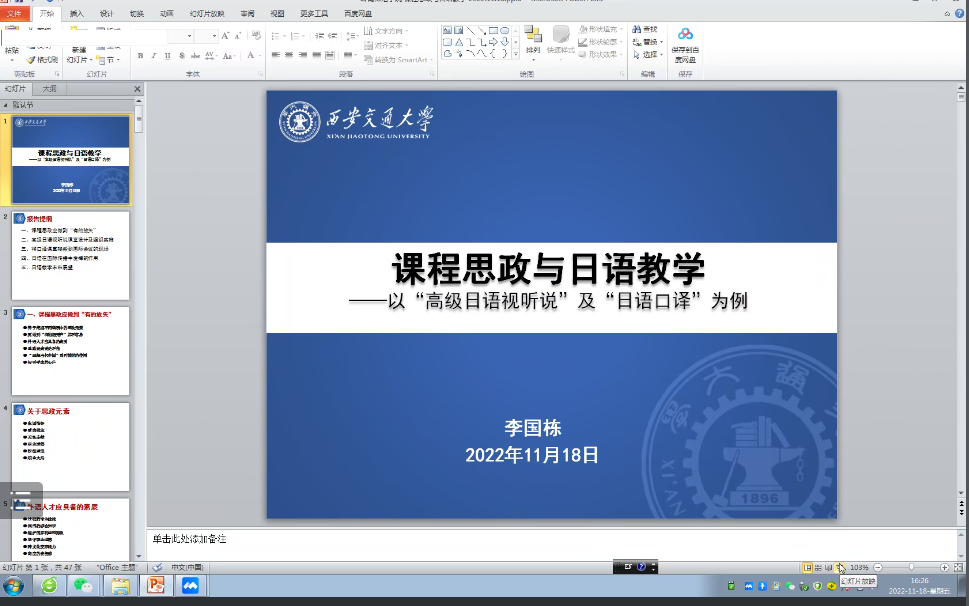The height and width of the screenshot is (606, 969).
Task: Open WeChat from the Windows taskbar
Action: pos(84,586)
